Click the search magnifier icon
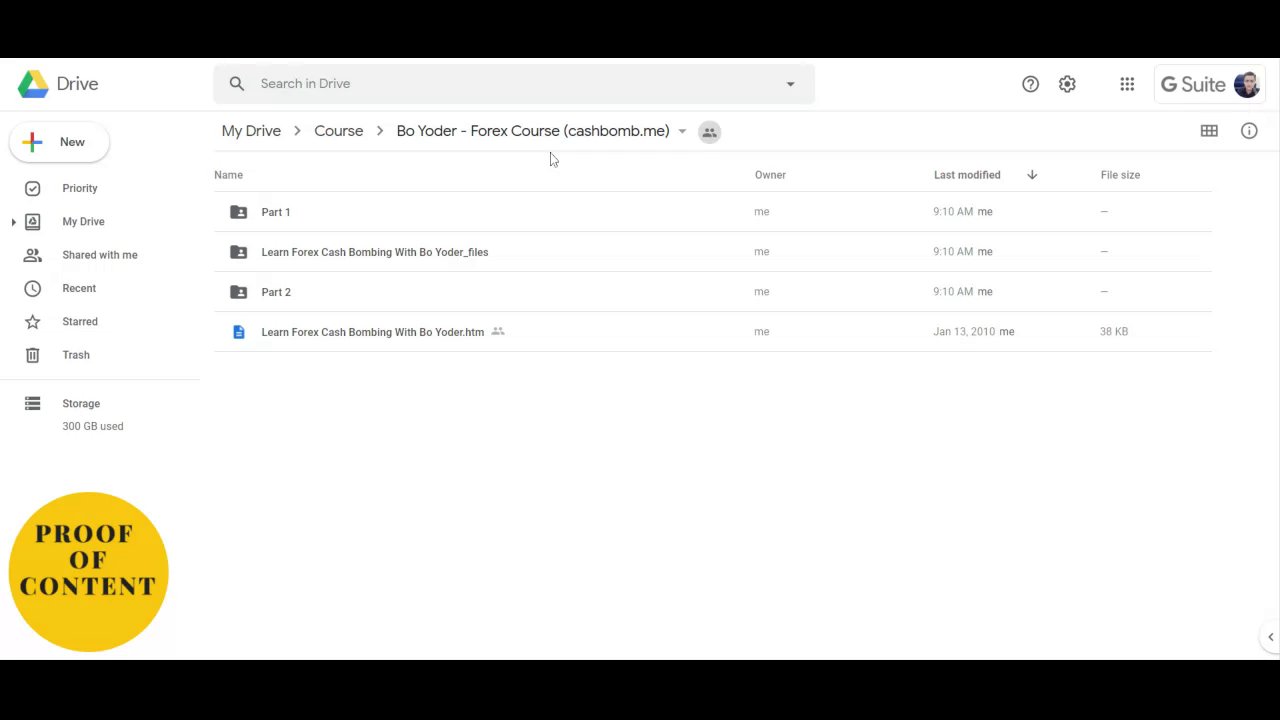The image size is (1280, 720). [237, 84]
